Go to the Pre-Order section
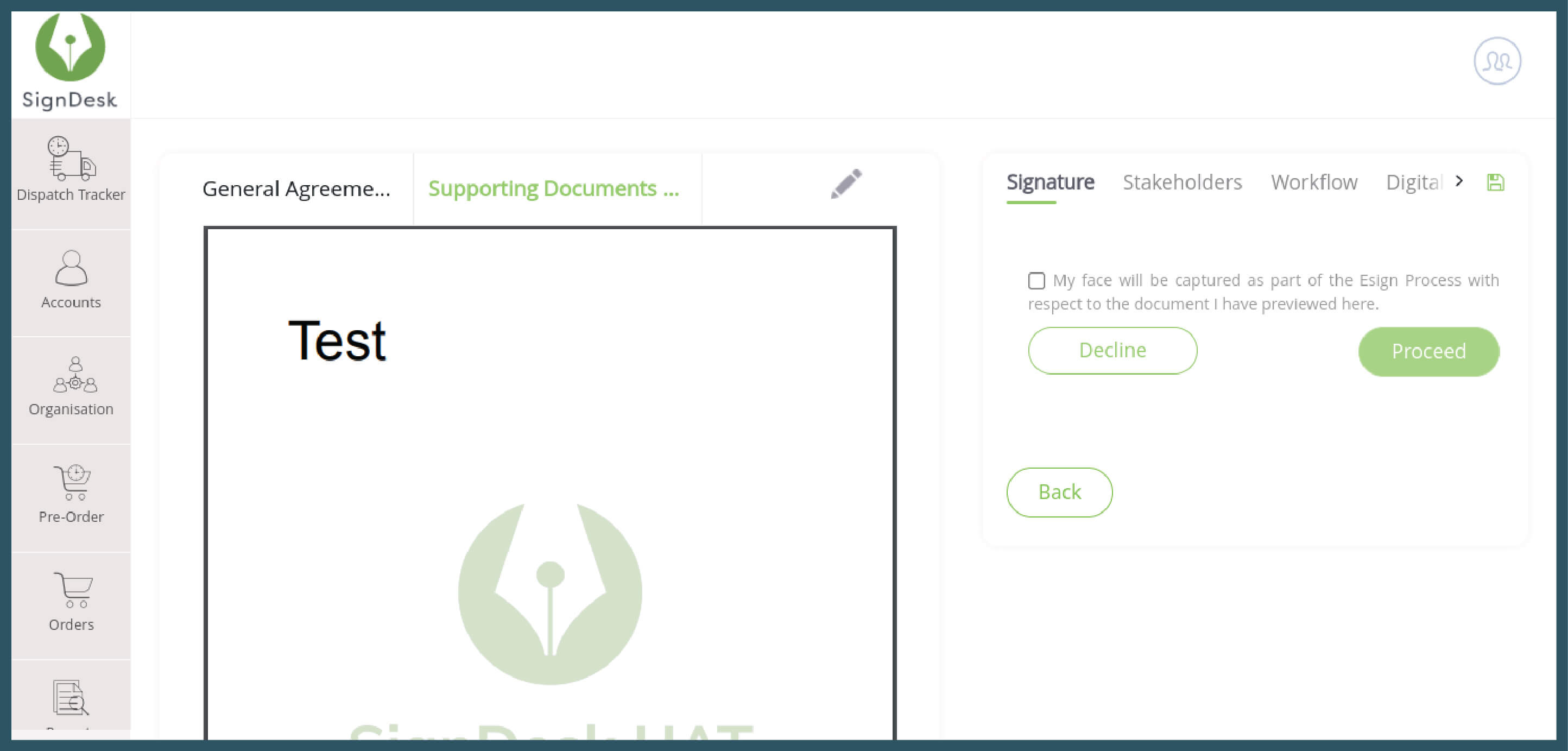This screenshot has height=751, width=1568. coord(70,494)
